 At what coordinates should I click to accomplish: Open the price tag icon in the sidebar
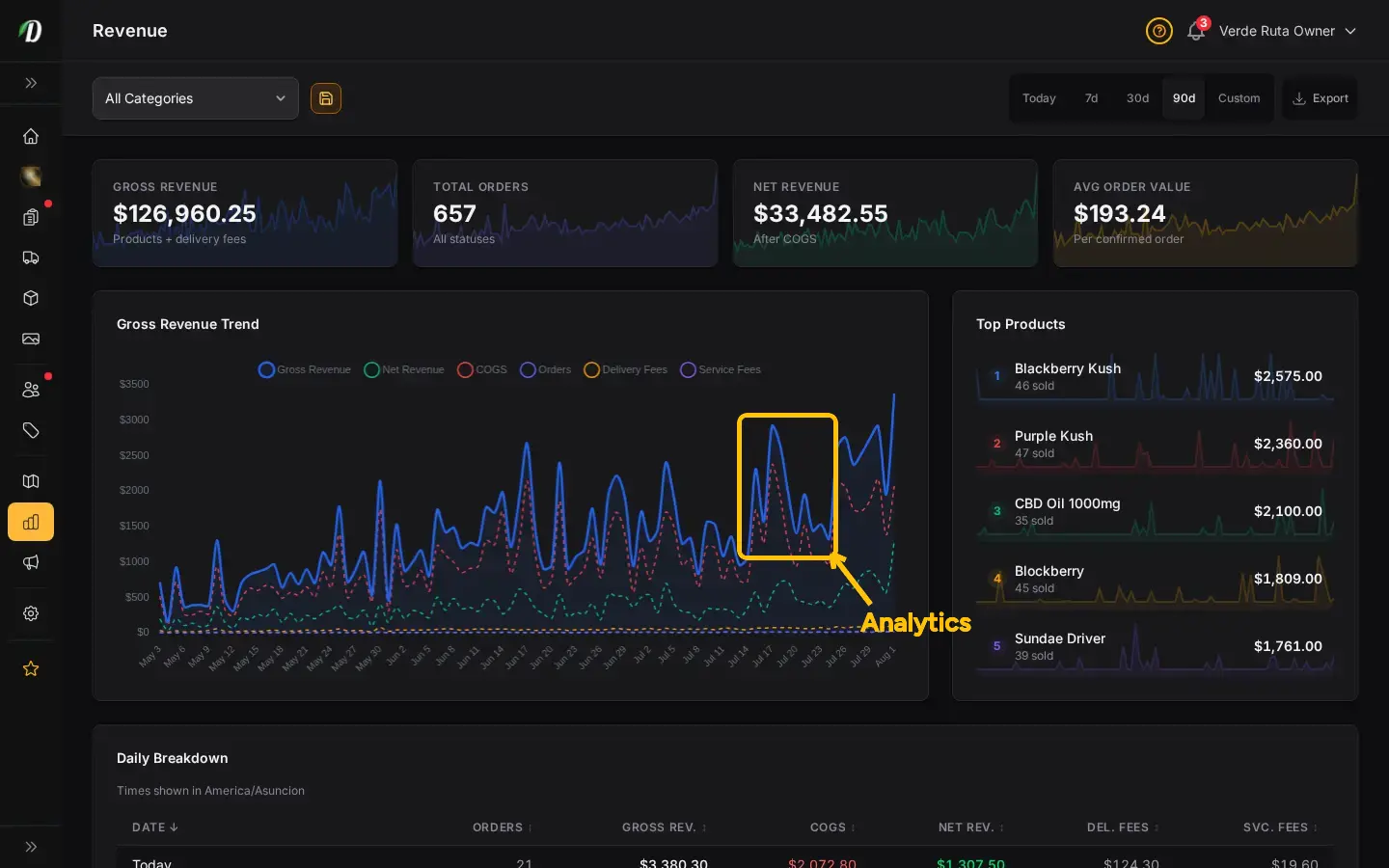pyautogui.click(x=31, y=430)
